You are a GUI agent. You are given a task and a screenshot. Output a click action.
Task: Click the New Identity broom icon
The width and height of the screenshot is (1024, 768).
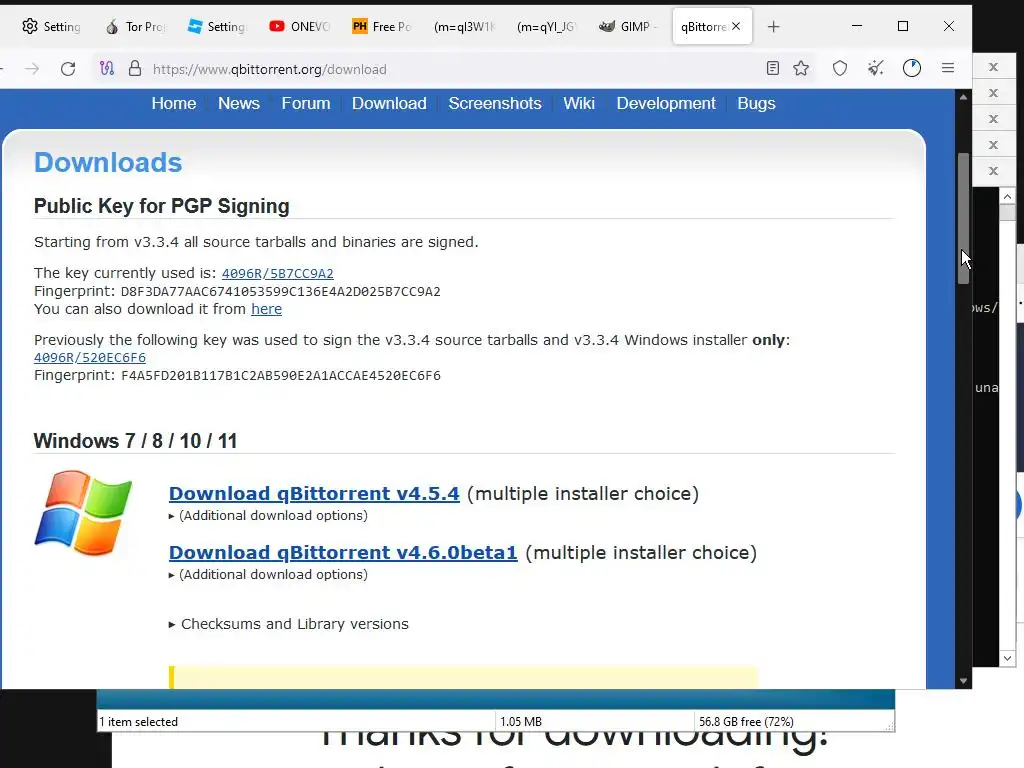[876, 68]
